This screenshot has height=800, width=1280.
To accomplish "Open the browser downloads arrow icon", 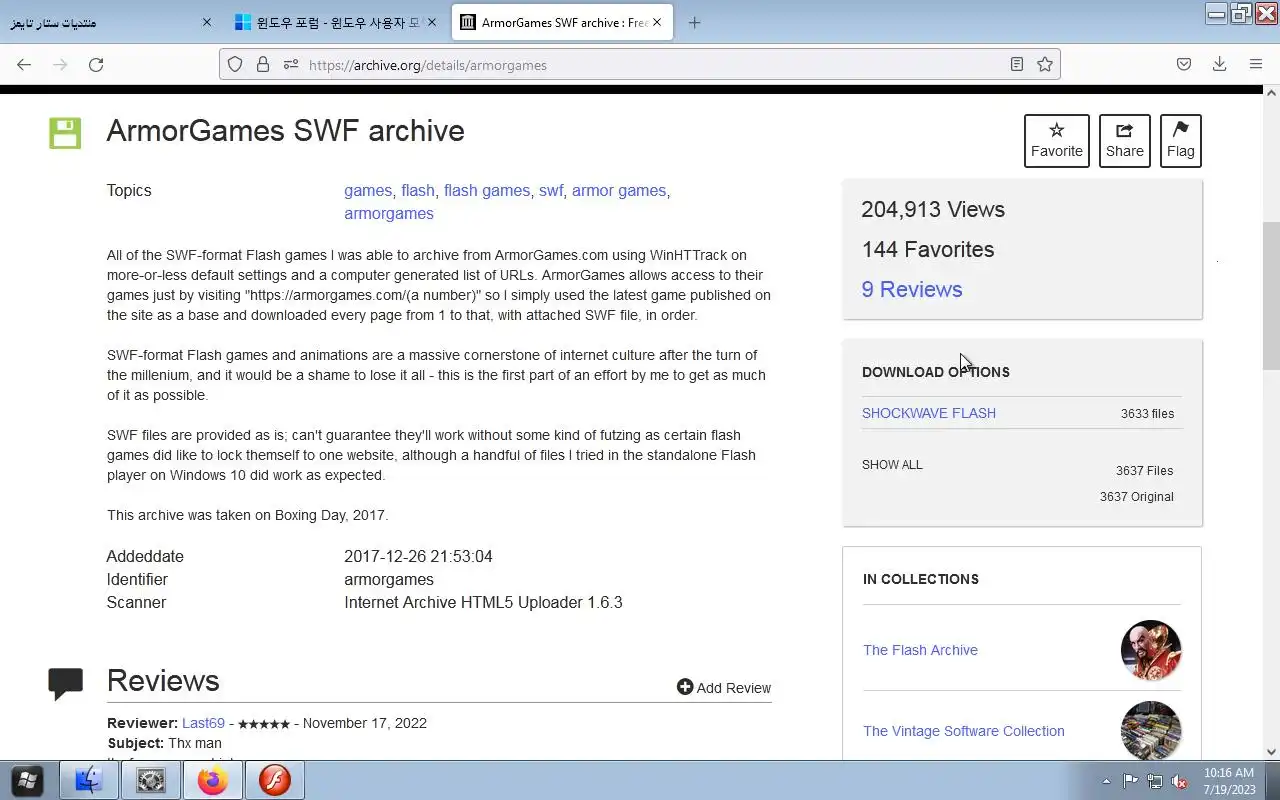I will click(x=1219, y=65).
